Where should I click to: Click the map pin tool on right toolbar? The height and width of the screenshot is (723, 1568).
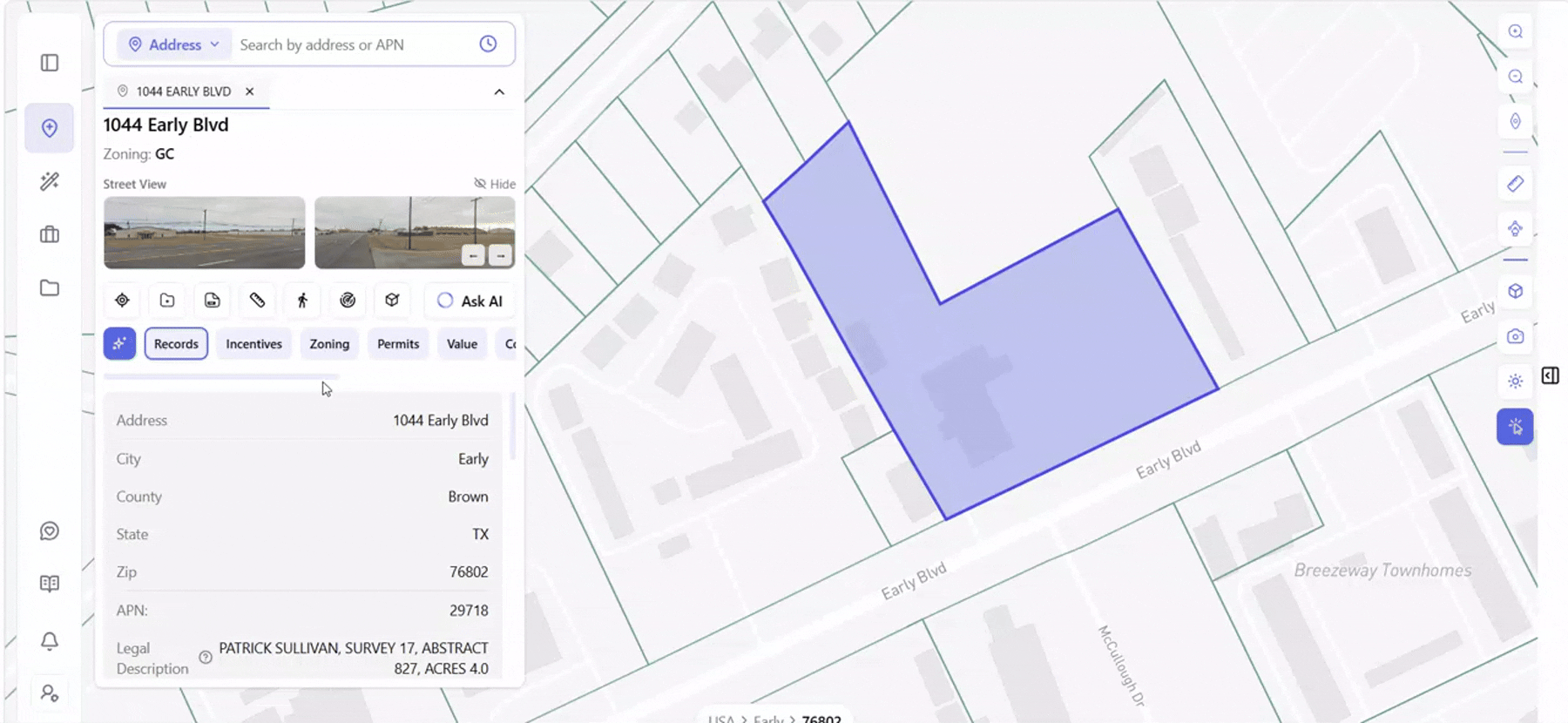[1516, 122]
